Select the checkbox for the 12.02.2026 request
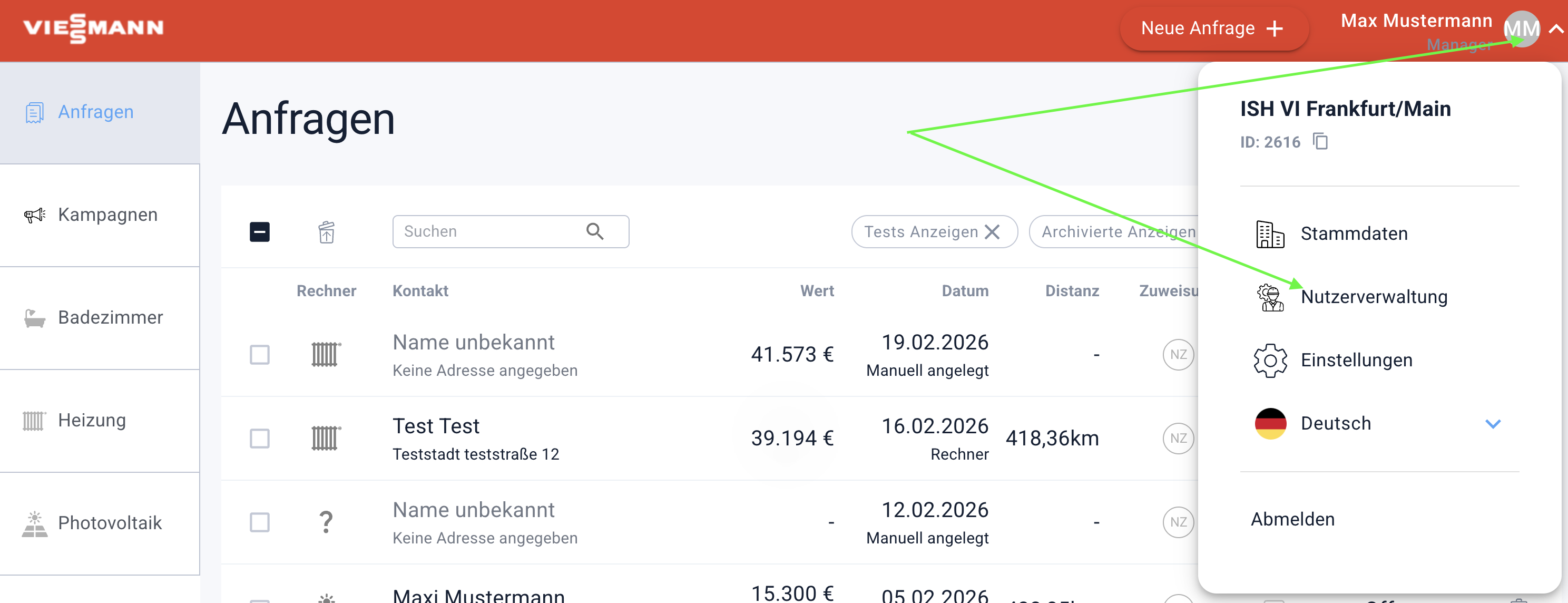 (260, 522)
